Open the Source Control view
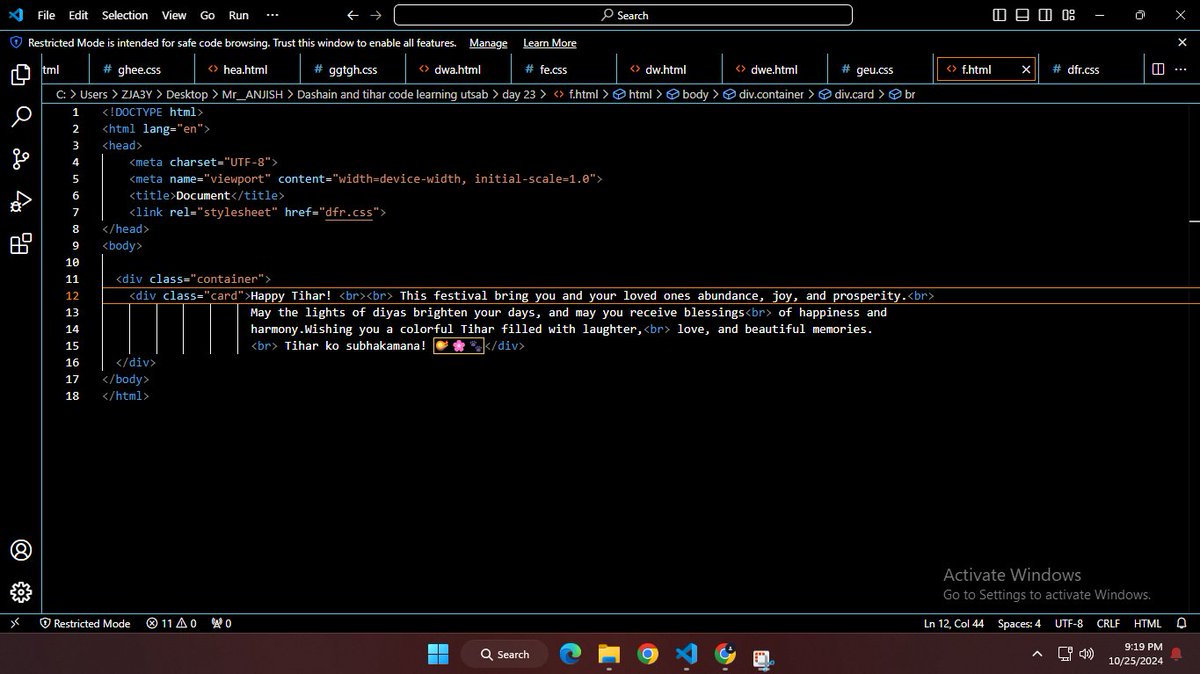1200x674 pixels. point(20,159)
